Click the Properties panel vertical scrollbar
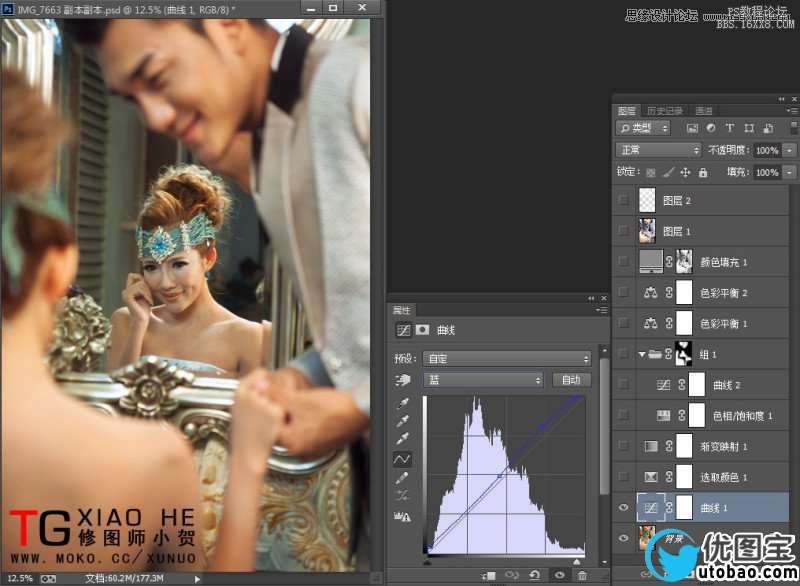 604,427
